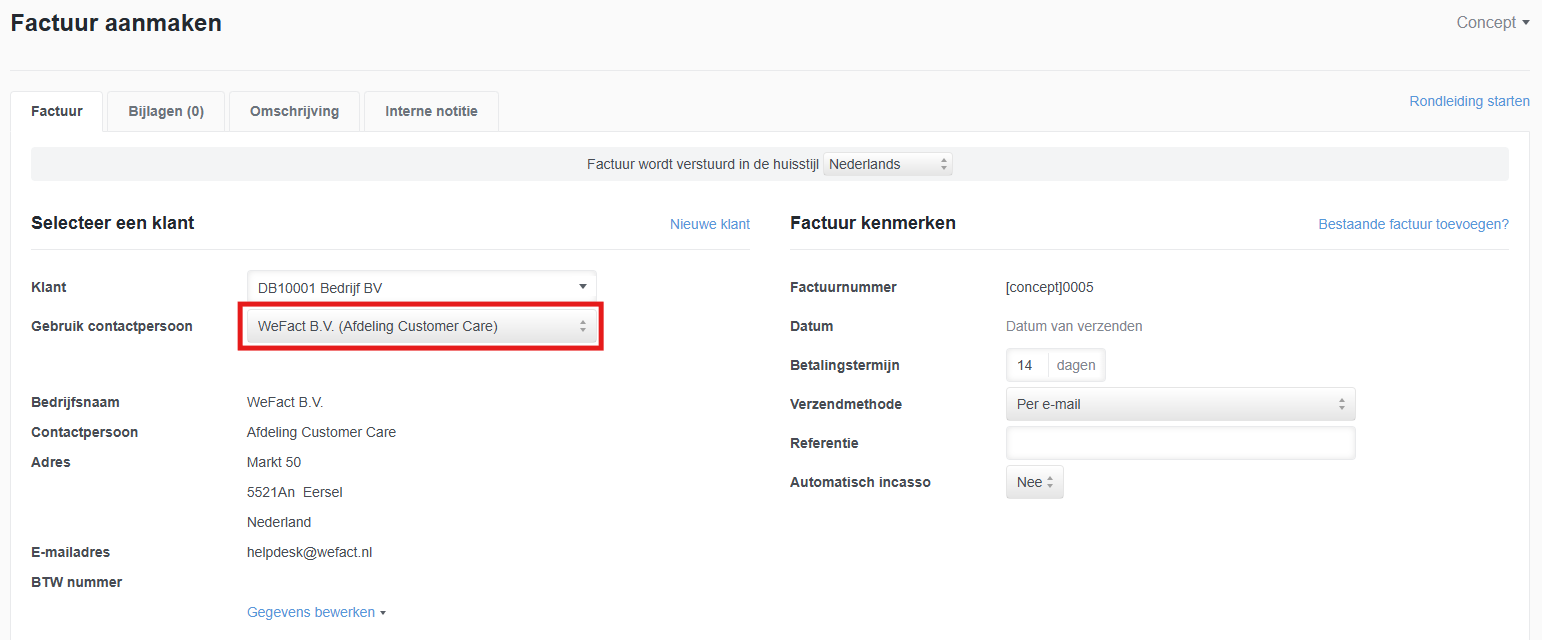Click the Rondleiding starten link

[1469, 101]
